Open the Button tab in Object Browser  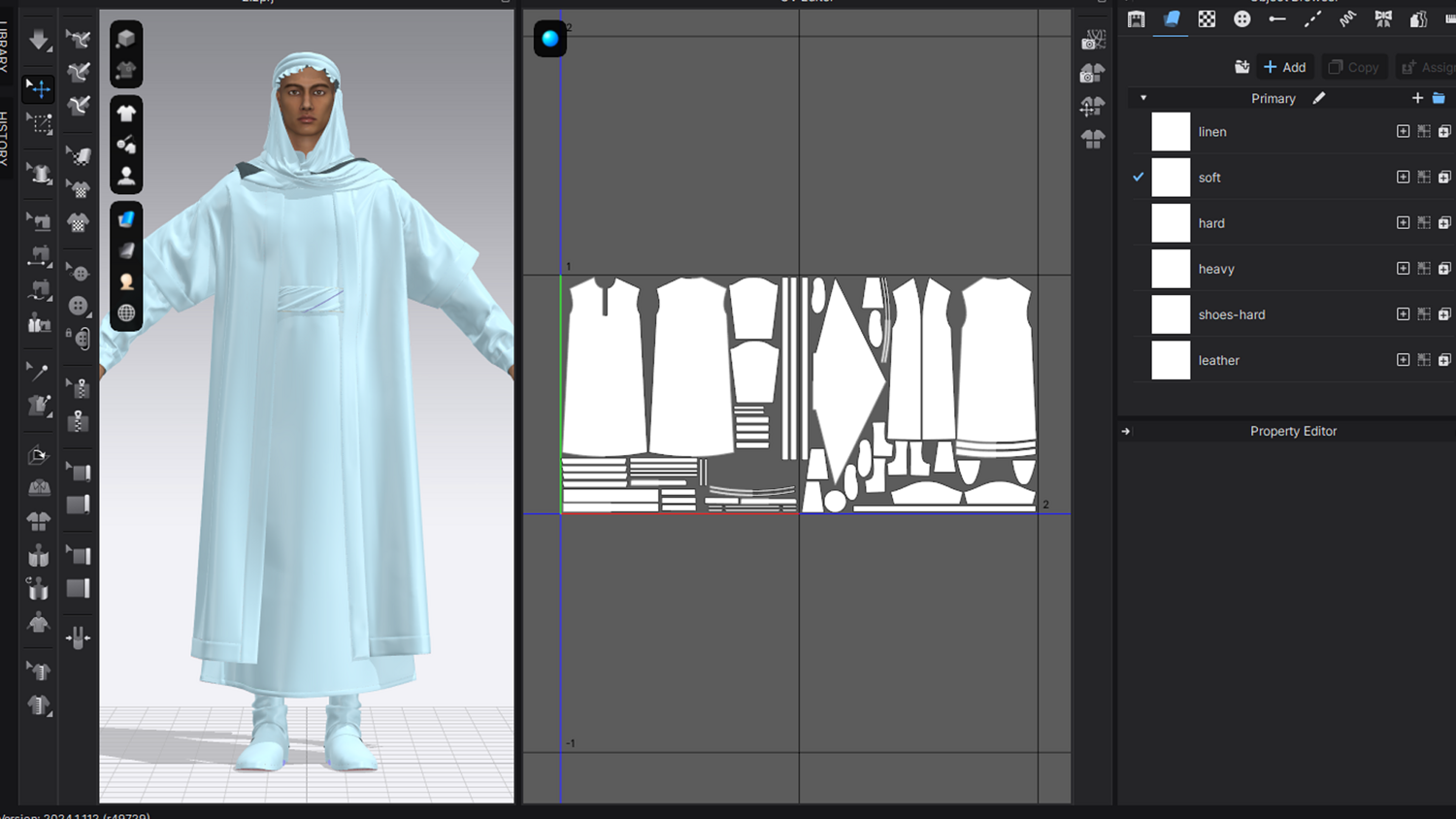point(1241,18)
